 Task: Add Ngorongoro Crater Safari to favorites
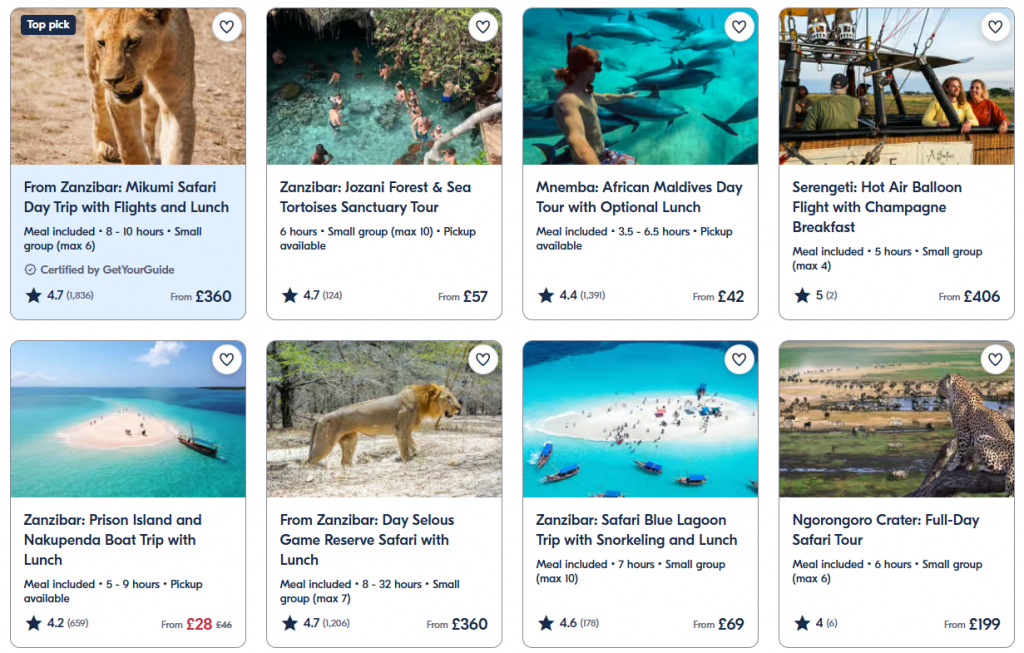pos(995,360)
